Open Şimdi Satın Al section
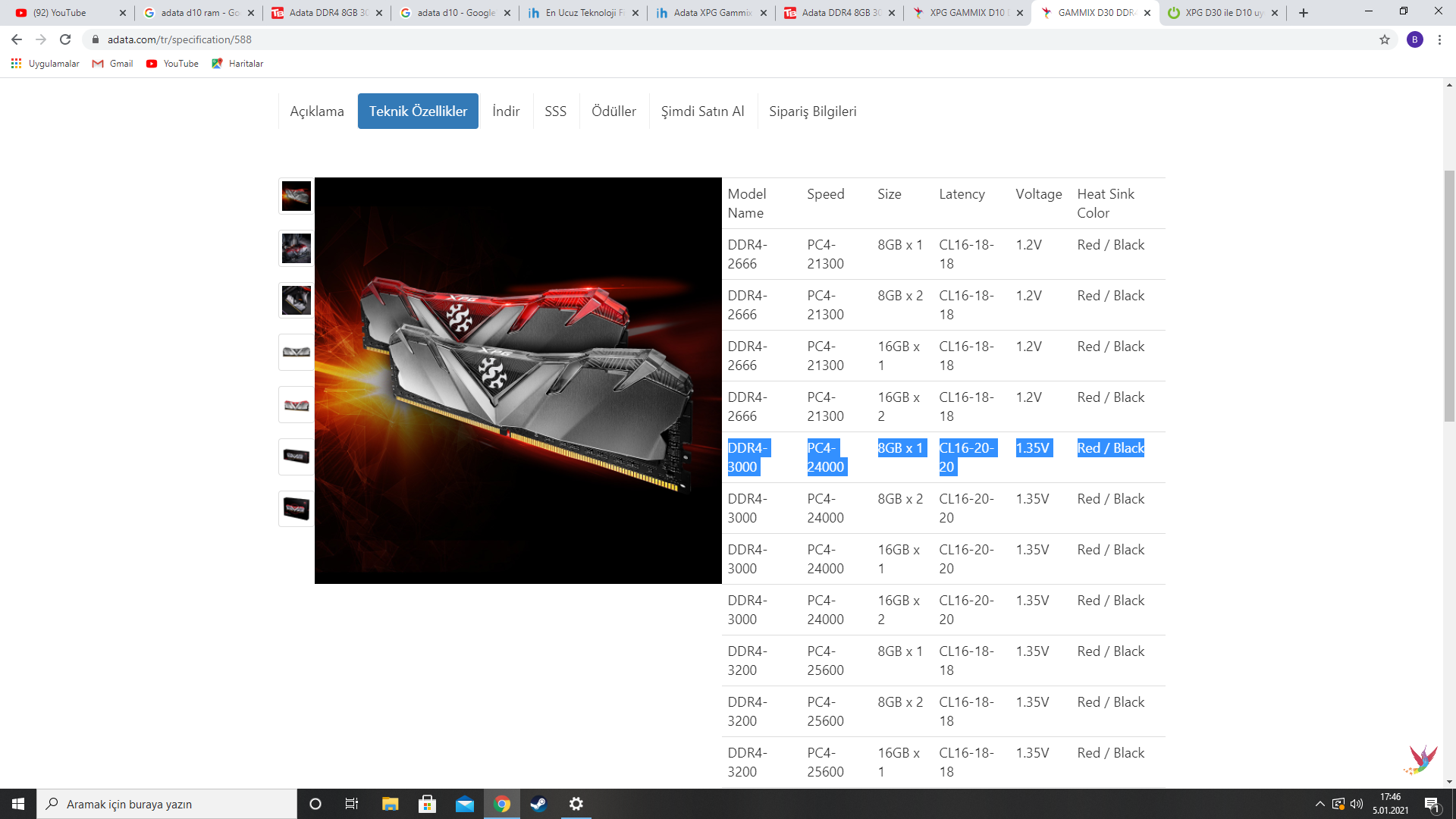1456x819 pixels. (702, 111)
